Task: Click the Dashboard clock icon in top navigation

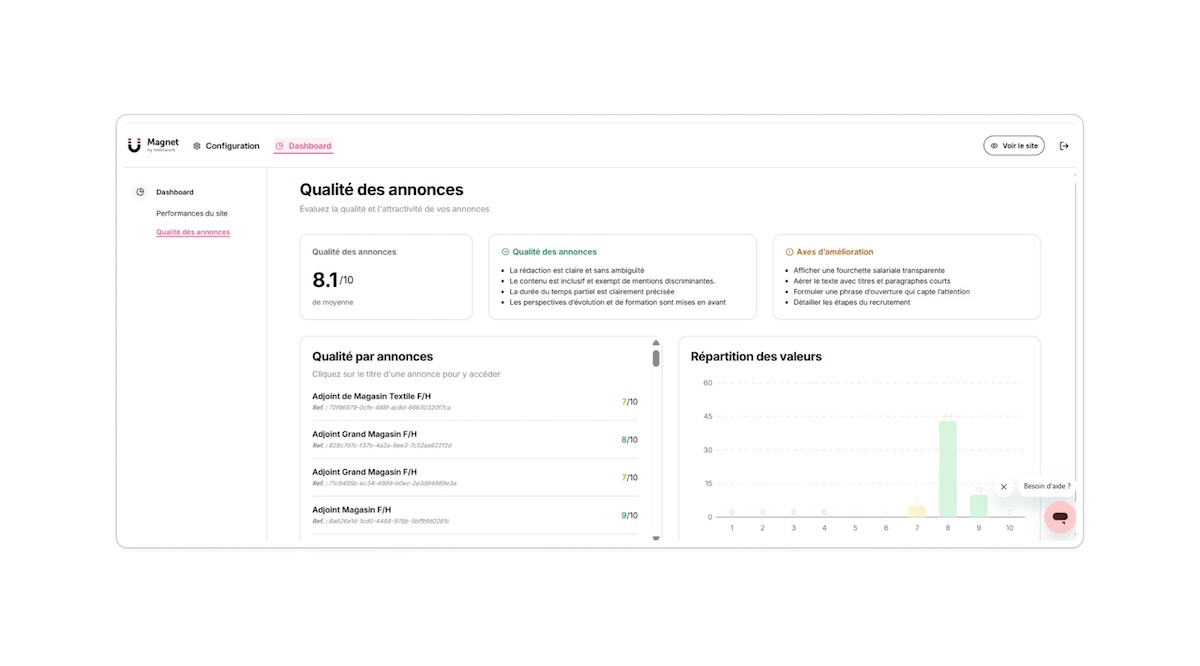Action: pos(280,146)
